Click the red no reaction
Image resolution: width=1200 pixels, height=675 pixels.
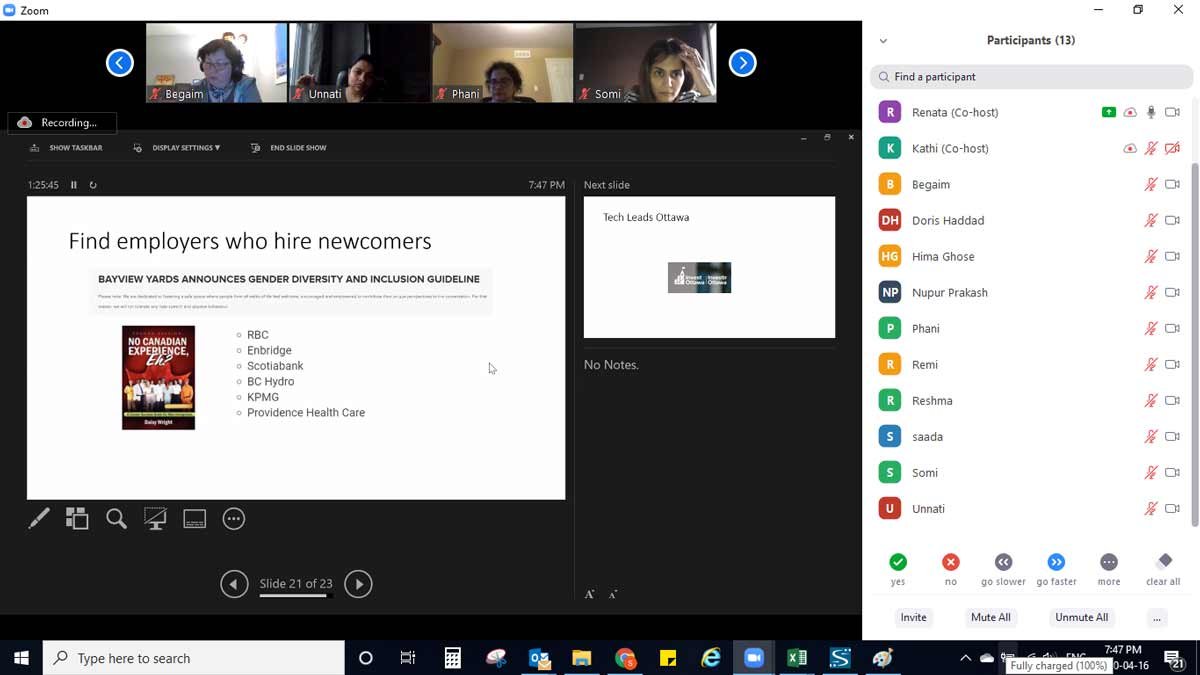951,562
